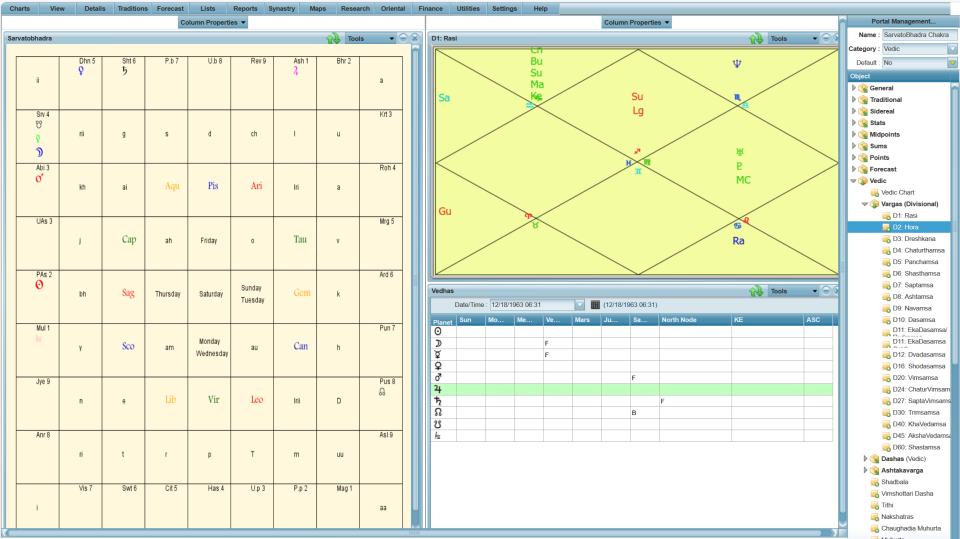Open the Traditions menu
The height and width of the screenshot is (539, 960).
tap(132, 9)
